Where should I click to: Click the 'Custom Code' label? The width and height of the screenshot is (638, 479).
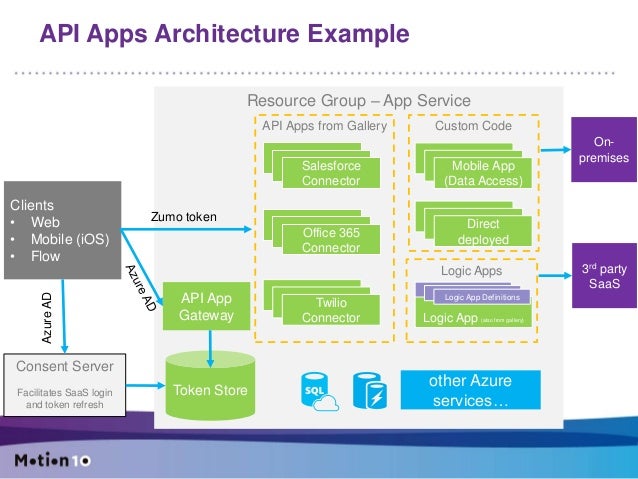coord(473,126)
